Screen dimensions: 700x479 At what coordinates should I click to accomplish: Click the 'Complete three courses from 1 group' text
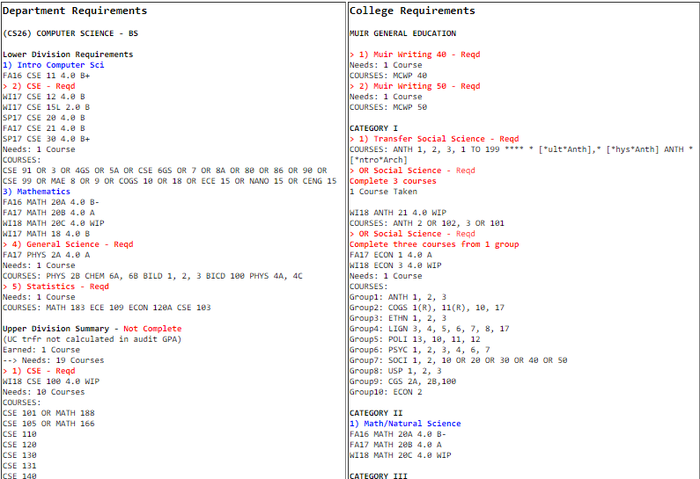pyautogui.click(x=430, y=244)
